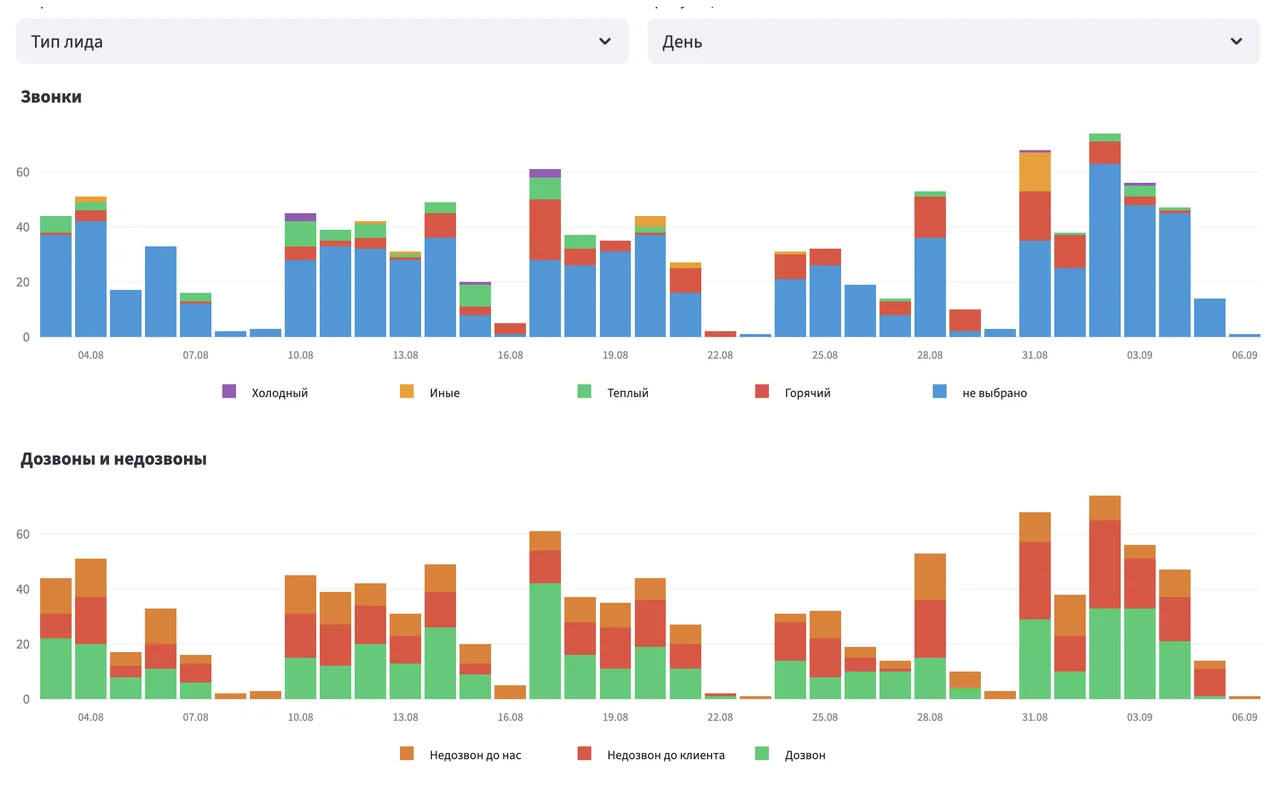Toggle the "Недозвон до нас" legend label
The image size is (1280, 785).
(x=475, y=755)
